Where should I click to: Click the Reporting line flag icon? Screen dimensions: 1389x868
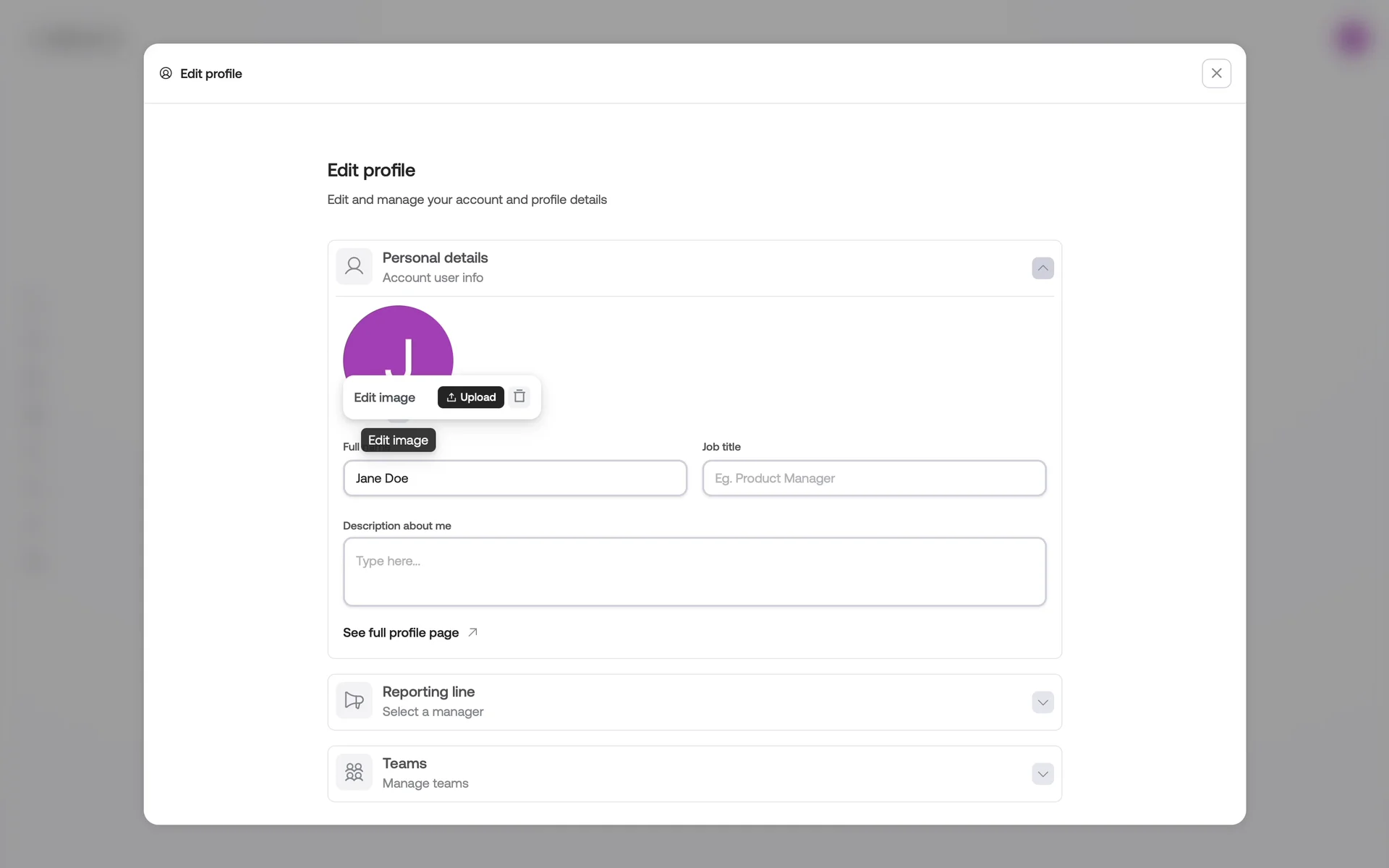click(354, 700)
